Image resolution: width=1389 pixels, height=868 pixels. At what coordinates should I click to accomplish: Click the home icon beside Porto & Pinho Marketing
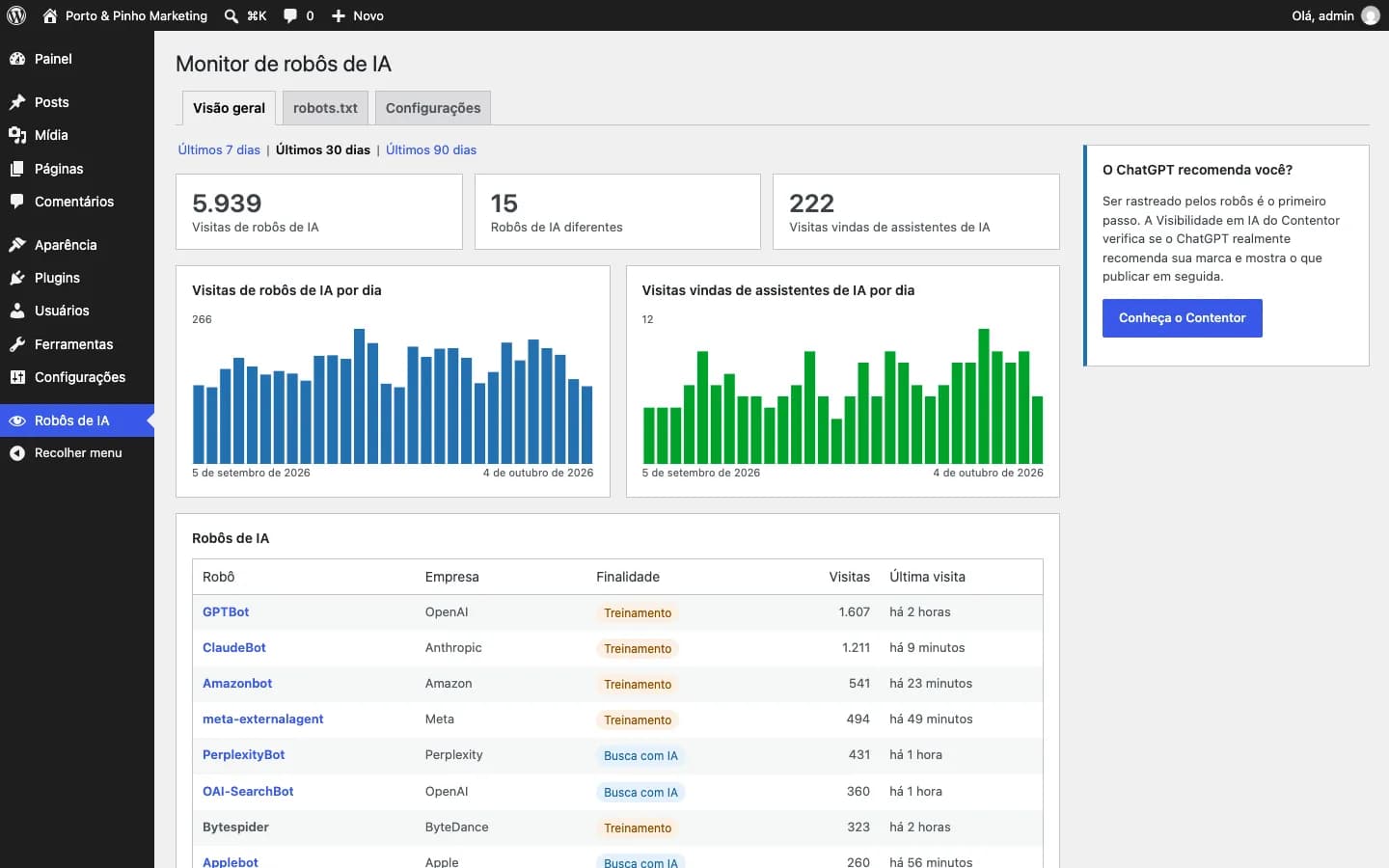(50, 15)
